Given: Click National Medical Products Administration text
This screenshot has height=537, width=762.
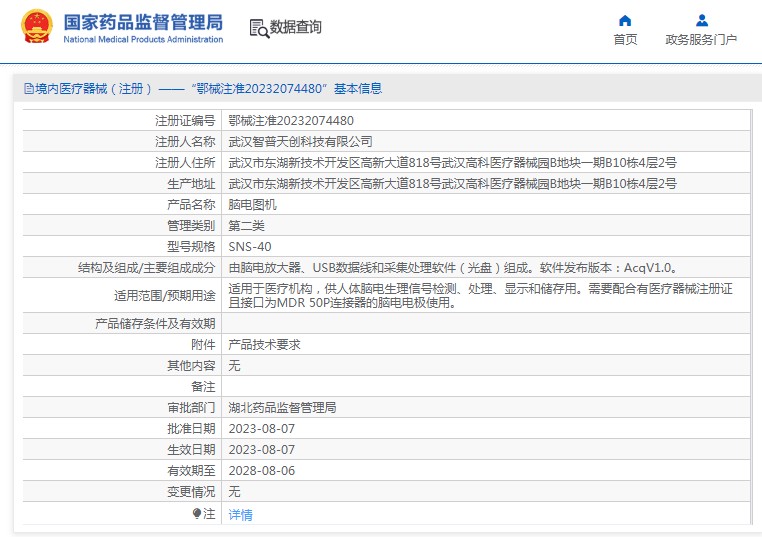Looking at the screenshot, I should pyautogui.click(x=143, y=39).
